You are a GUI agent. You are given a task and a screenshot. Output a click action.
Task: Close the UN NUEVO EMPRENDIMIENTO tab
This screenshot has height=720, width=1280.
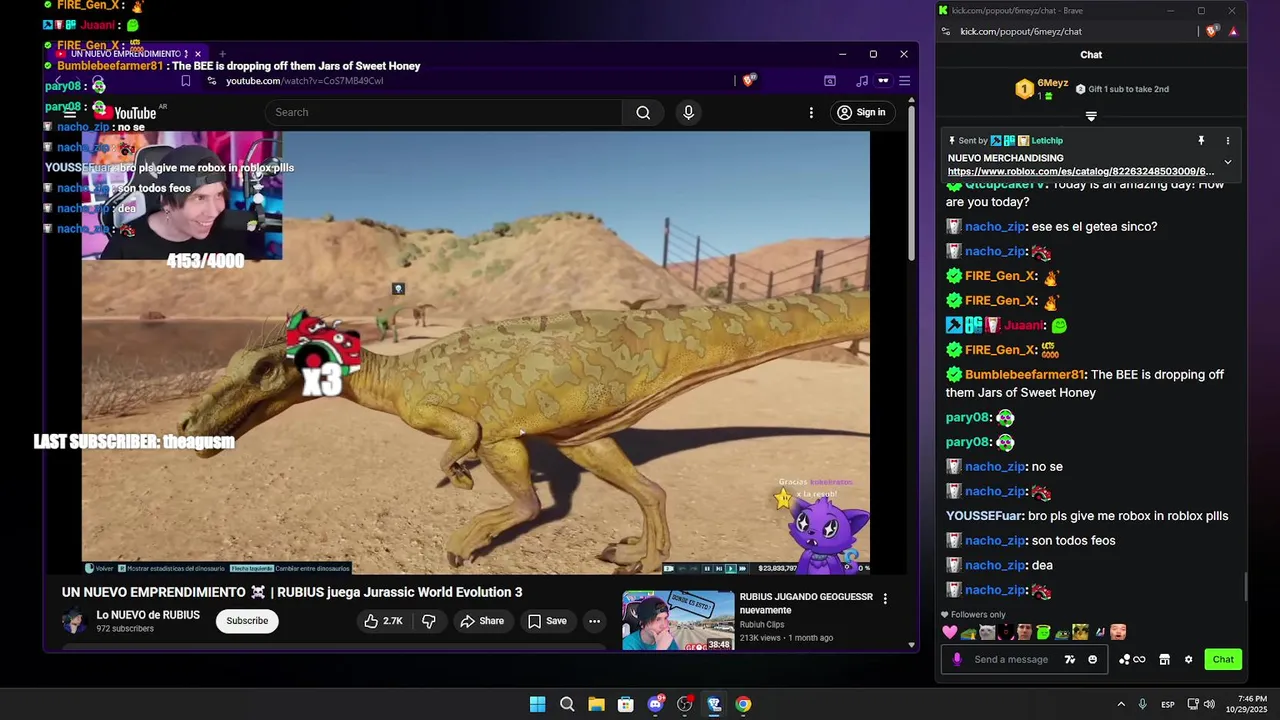tap(198, 53)
